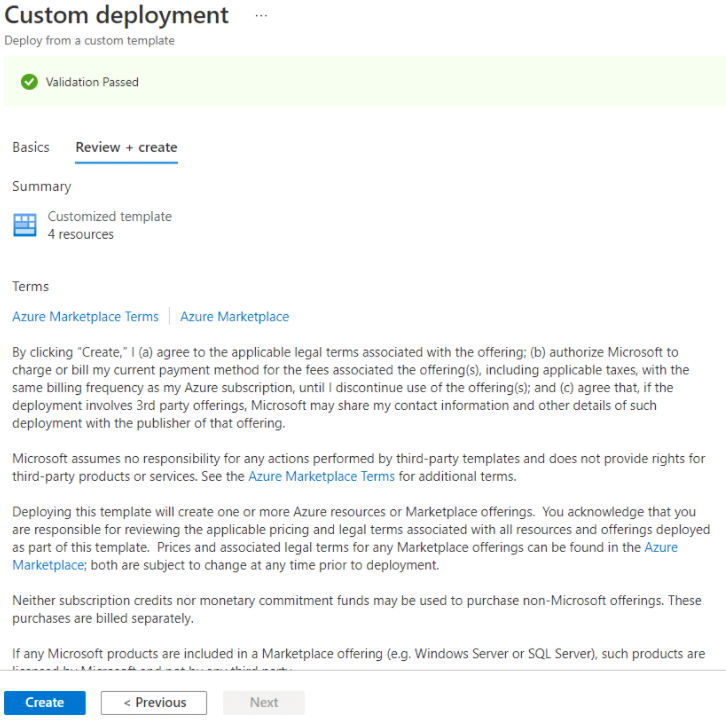
Task: Switch to the Basics tab
Action: (31, 147)
